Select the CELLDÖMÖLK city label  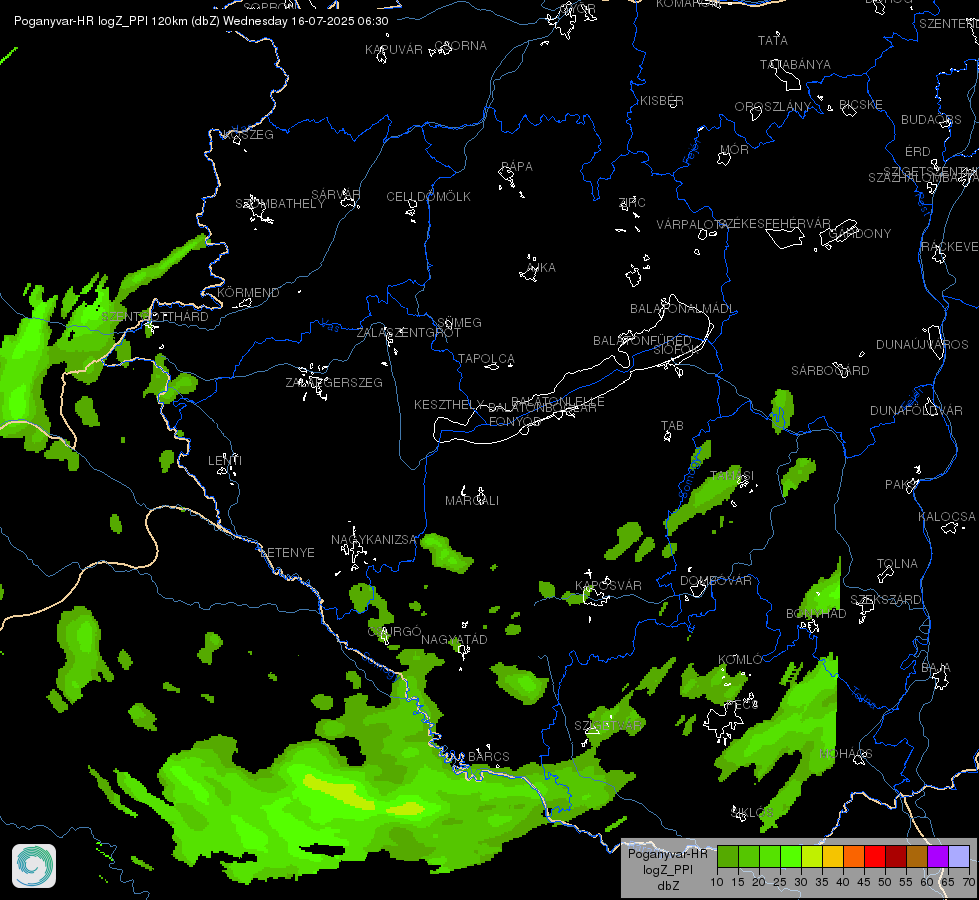coord(429,197)
